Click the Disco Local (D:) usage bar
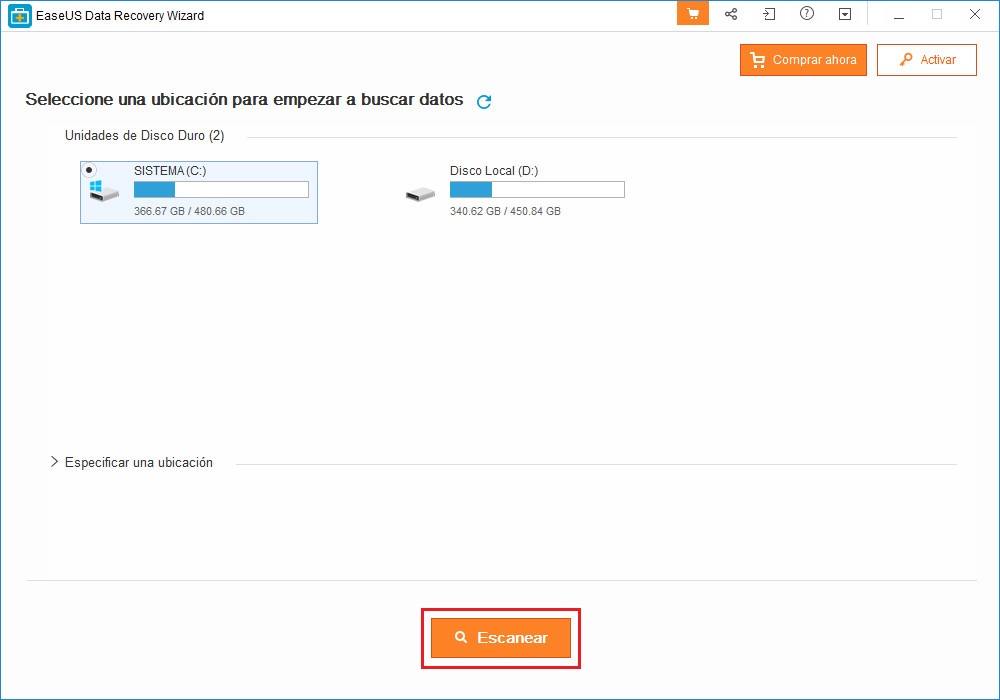This screenshot has width=1000, height=700. pos(537,189)
